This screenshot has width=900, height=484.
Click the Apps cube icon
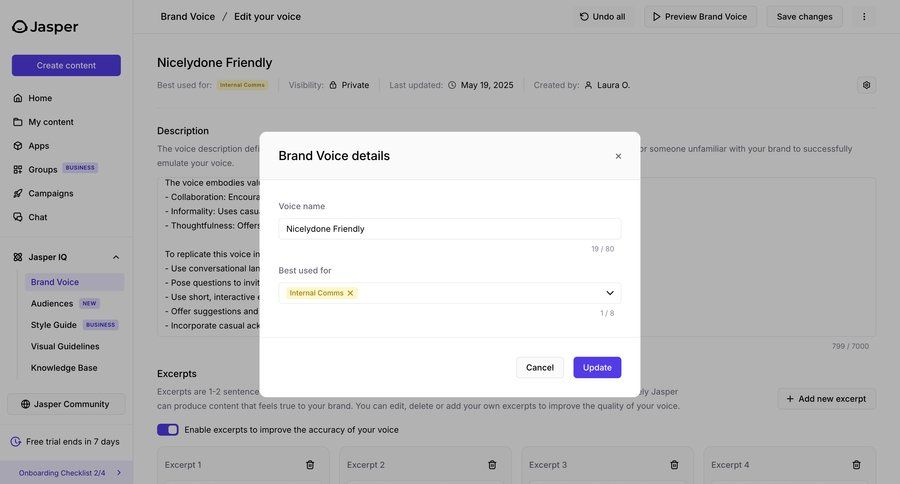pyautogui.click(x=18, y=146)
